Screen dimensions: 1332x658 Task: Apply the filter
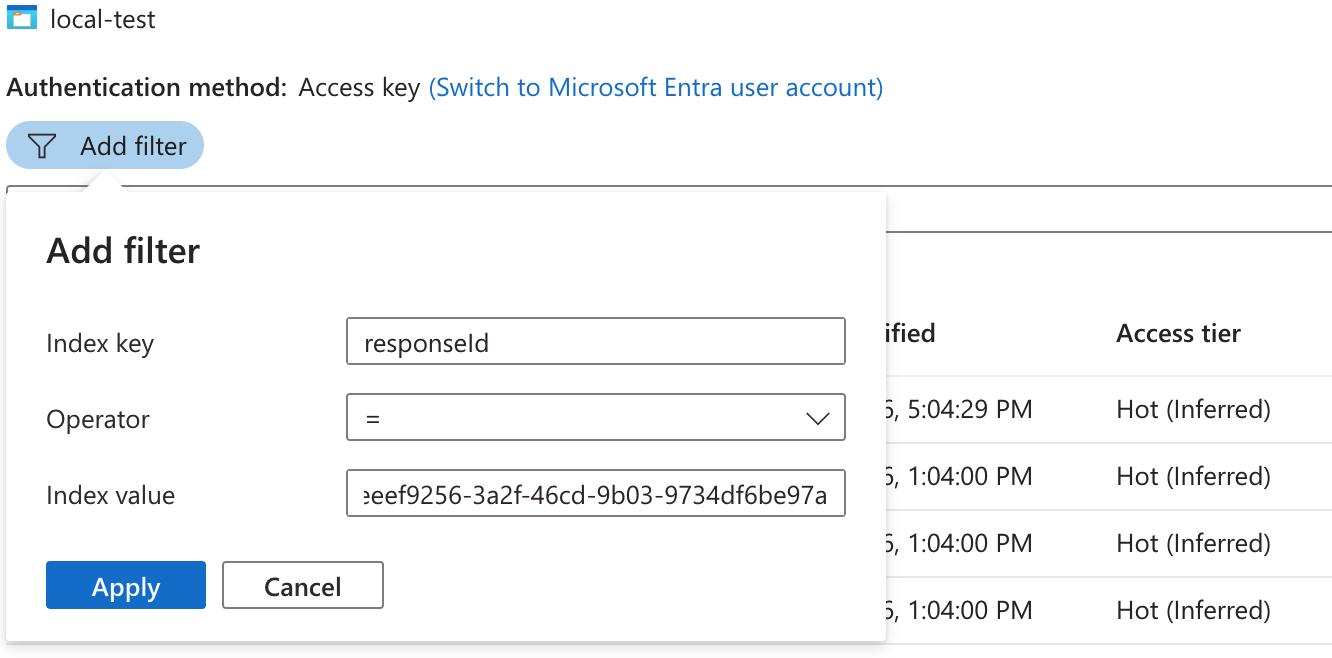[x=126, y=585]
